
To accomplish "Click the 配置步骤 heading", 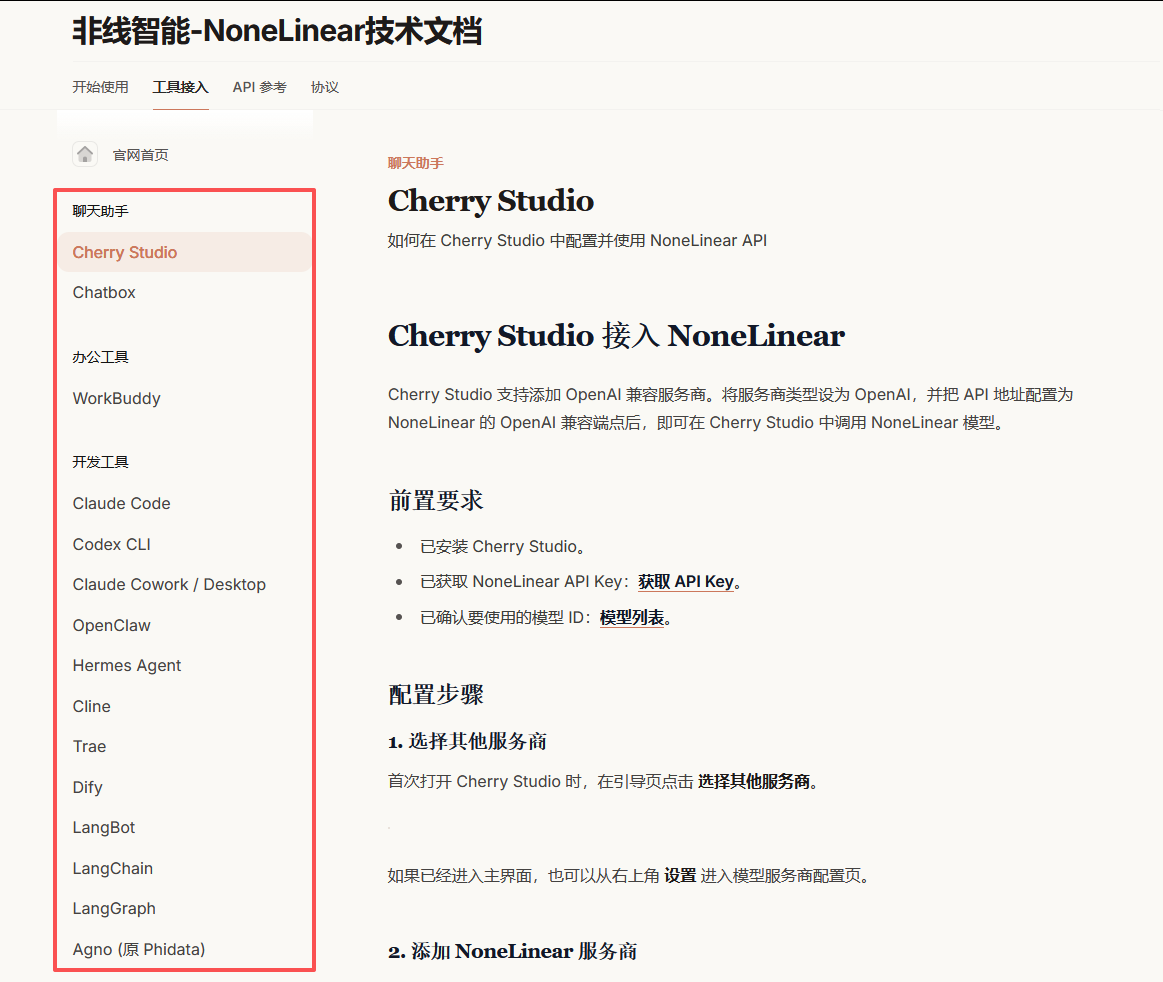I will click(436, 695).
